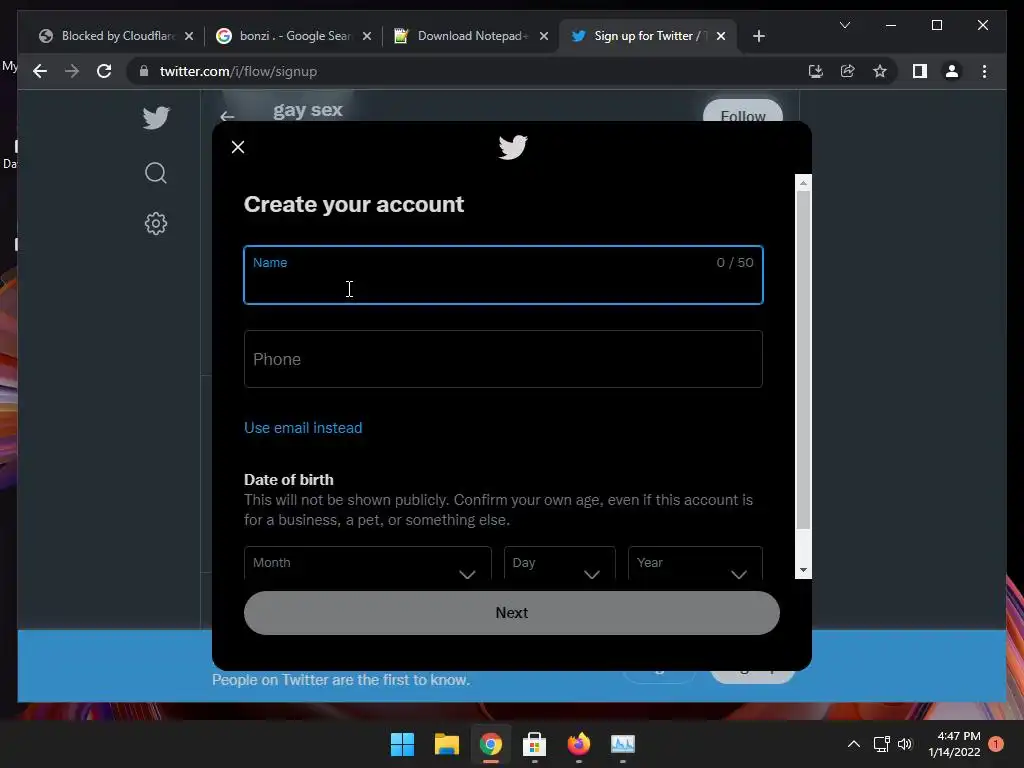Open the Chrome profile menu
The height and width of the screenshot is (768, 1024).
click(952, 71)
